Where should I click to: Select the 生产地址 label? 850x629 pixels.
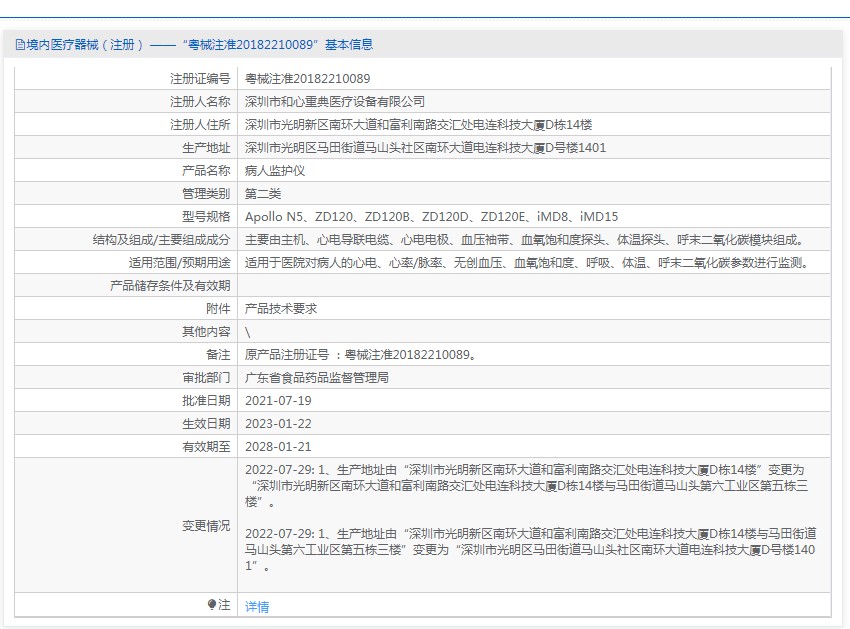click(x=206, y=147)
